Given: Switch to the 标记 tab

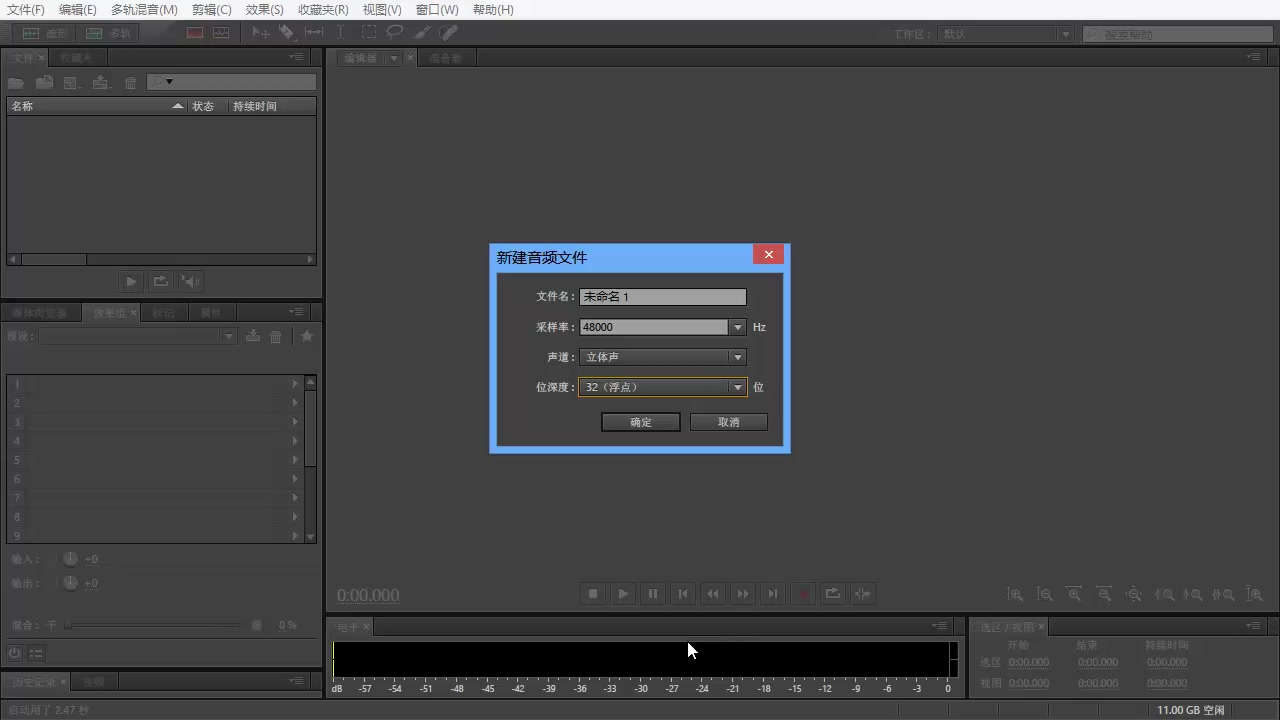Looking at the screenshot, I should (x=163, y=313).
